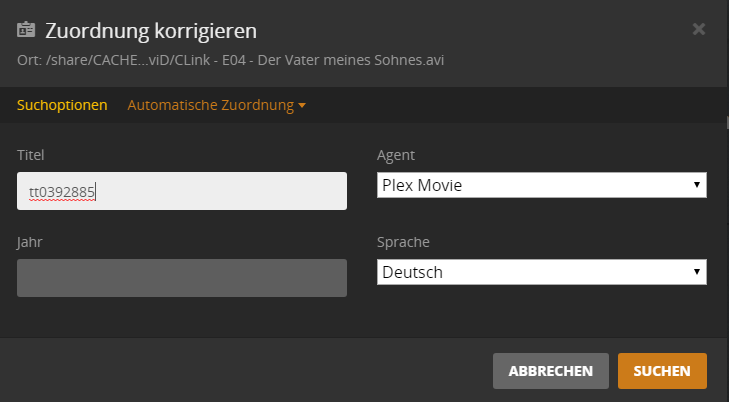This screenshot has width=729, height=402.
Task: Click the Zuordnung korrigieren heading text
Action: 151,31
